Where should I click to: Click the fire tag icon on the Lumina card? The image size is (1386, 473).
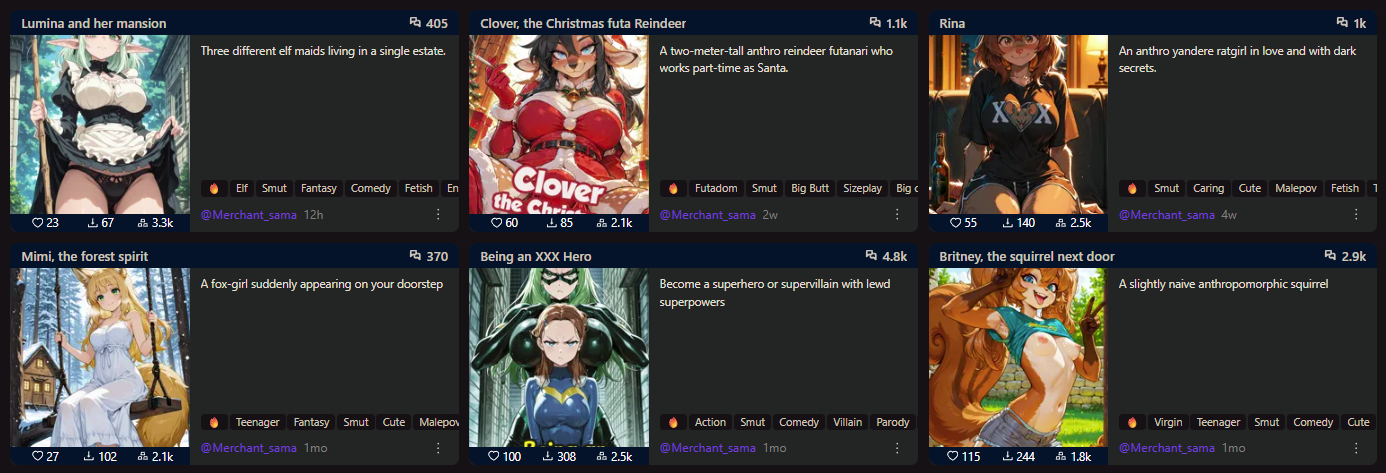click(x=214, y=188)
